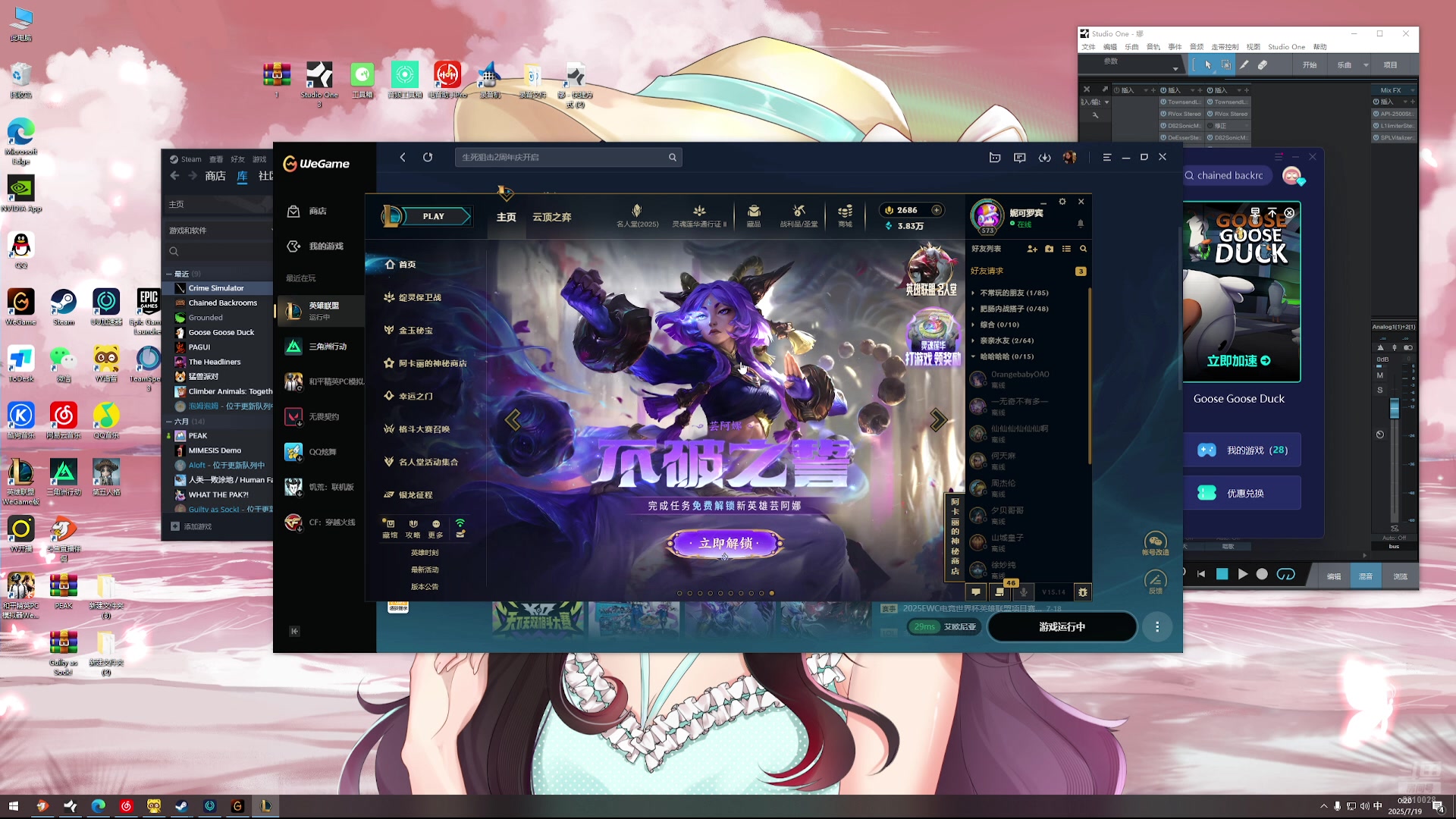The height and width of the screenshot is (819, 1456).
Task: Open the 好友请求 entry
Action: click(1028, 271)
